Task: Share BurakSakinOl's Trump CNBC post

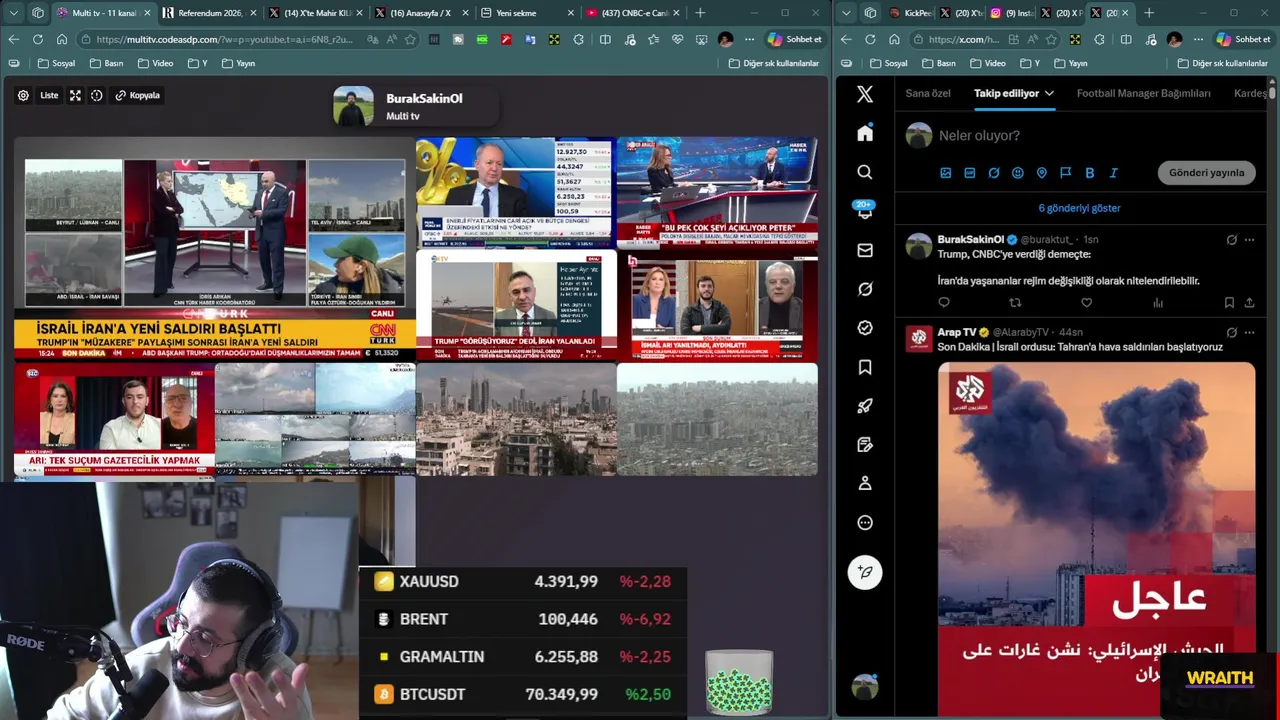Action: pyautogui.click(x=1249, y=303)
